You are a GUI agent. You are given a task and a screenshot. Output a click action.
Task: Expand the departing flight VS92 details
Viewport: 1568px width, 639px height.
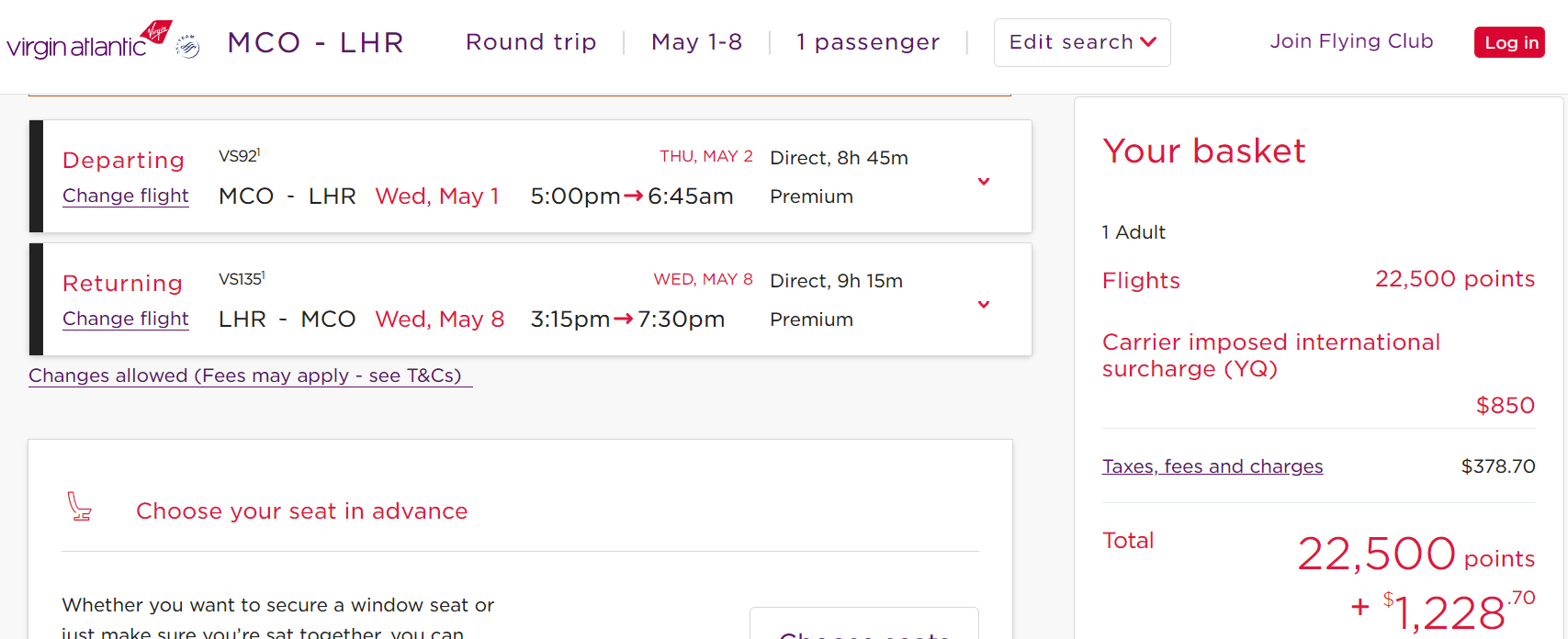(984, 181)
